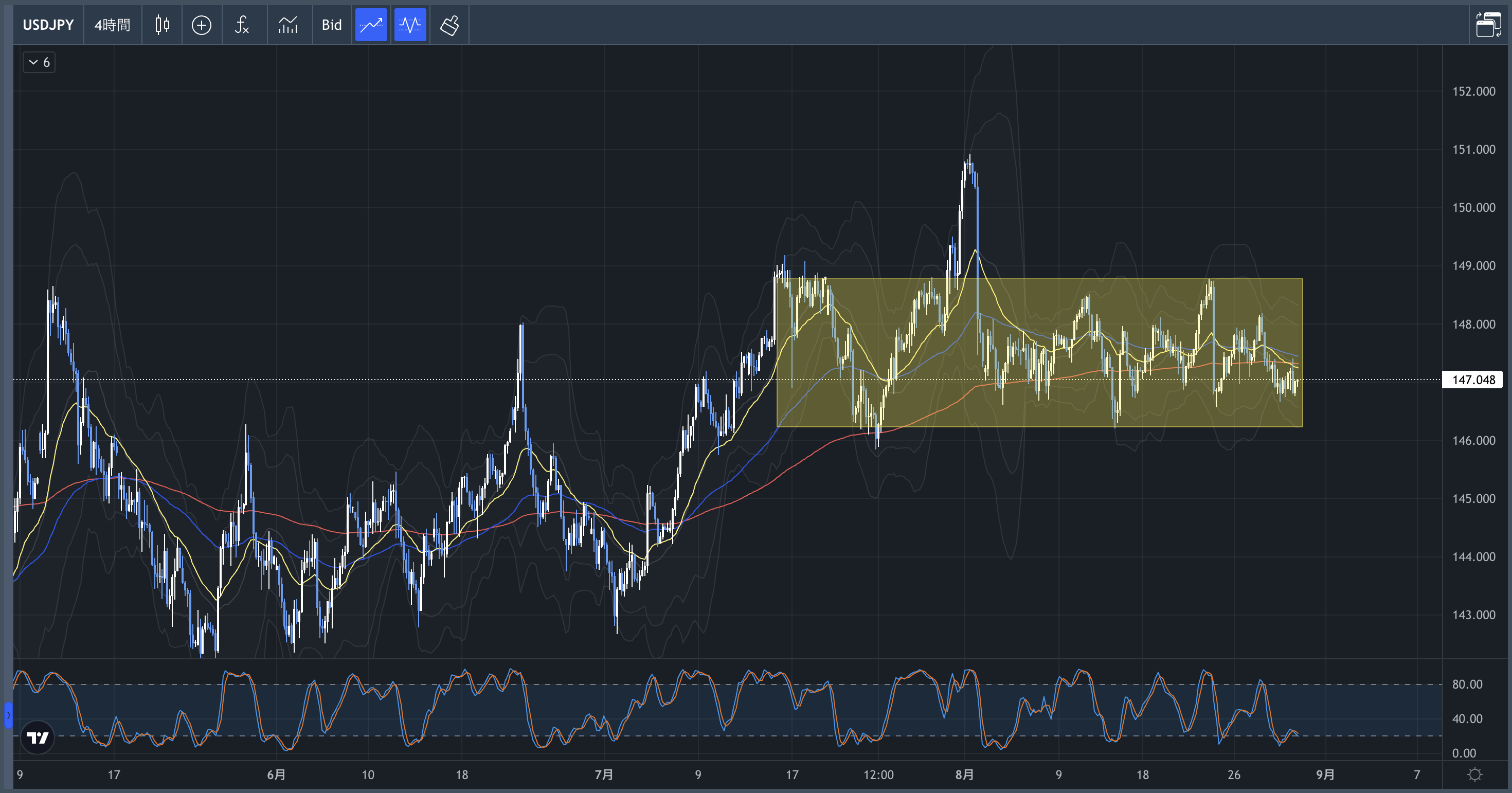Click the TradingView logo badge
The image size is (1512, 793).
(38, 737)
